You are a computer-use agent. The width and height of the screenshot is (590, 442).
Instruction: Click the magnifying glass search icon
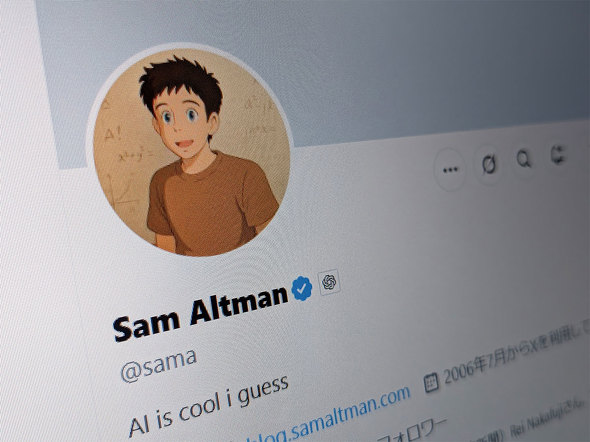tap(524, 159)
